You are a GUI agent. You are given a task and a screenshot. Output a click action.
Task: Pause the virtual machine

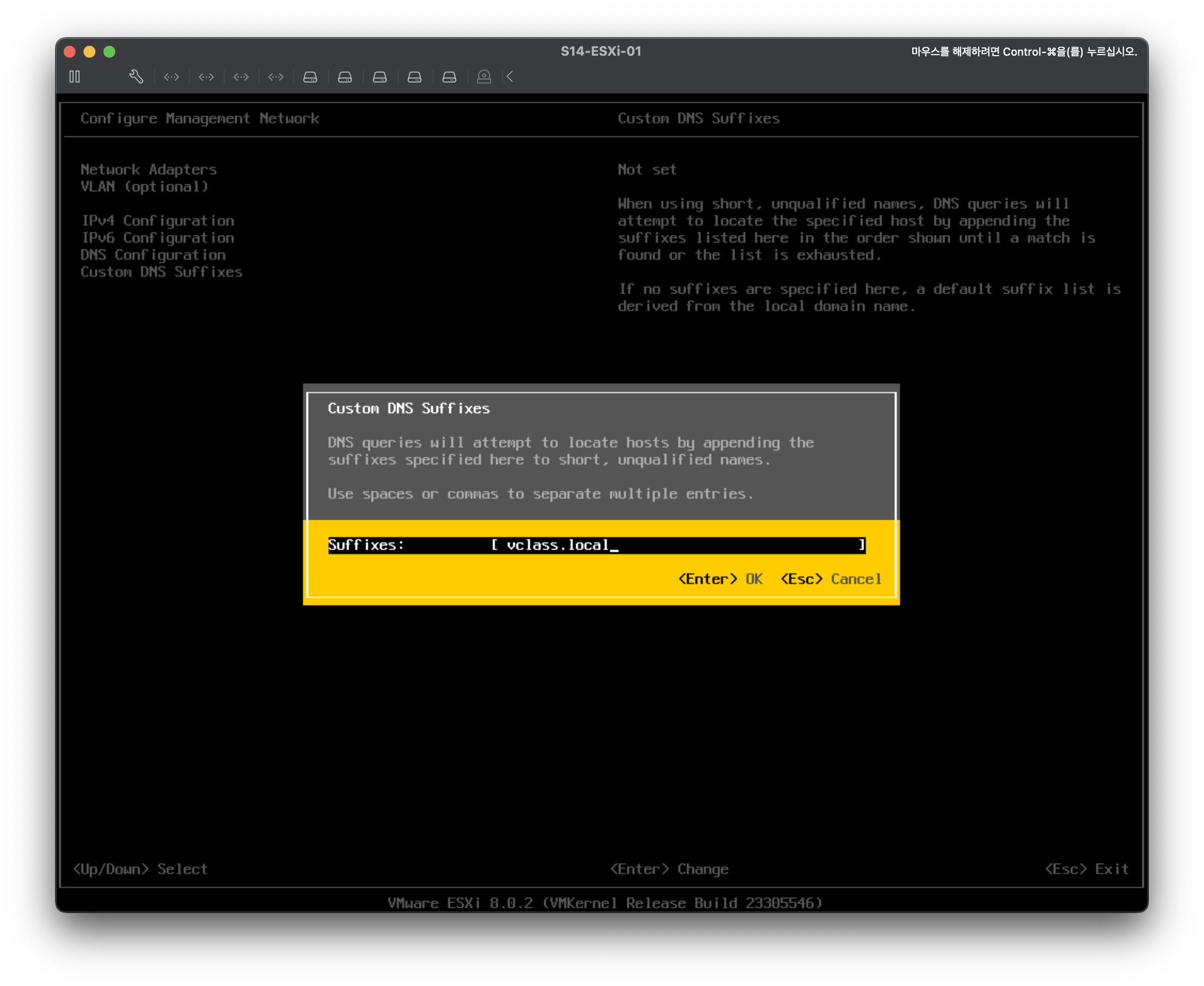click(75, 77)
